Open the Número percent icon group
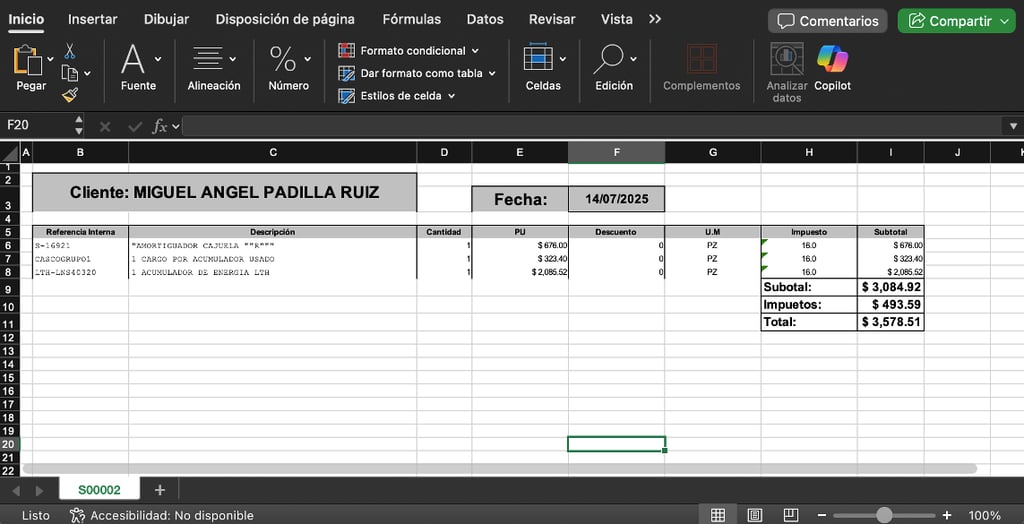Image resolution: width=1024 pixels, height=524 pixels. tap(283, 59)
